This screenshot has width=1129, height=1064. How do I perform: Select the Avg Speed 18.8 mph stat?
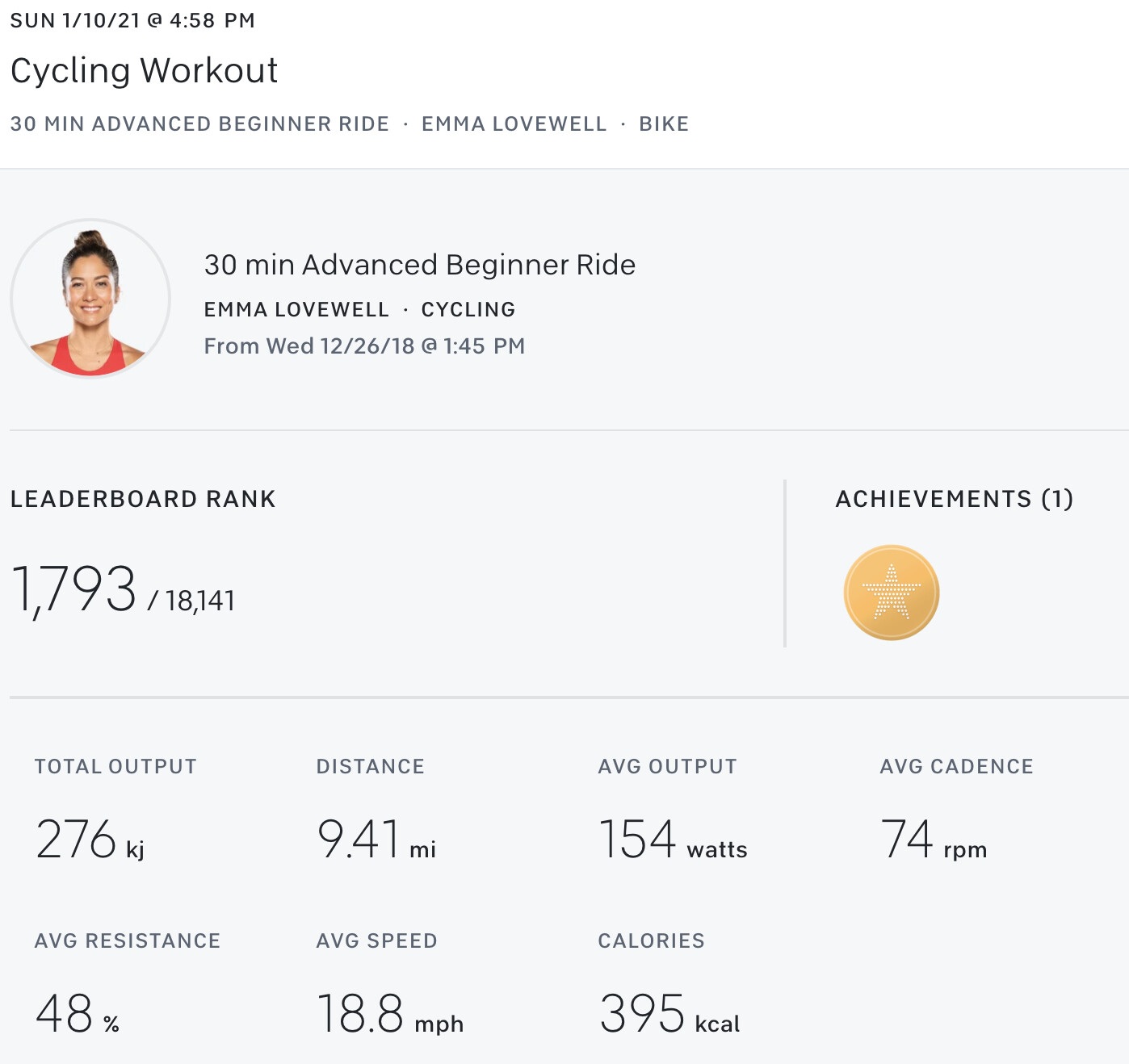click(389, 1013)
